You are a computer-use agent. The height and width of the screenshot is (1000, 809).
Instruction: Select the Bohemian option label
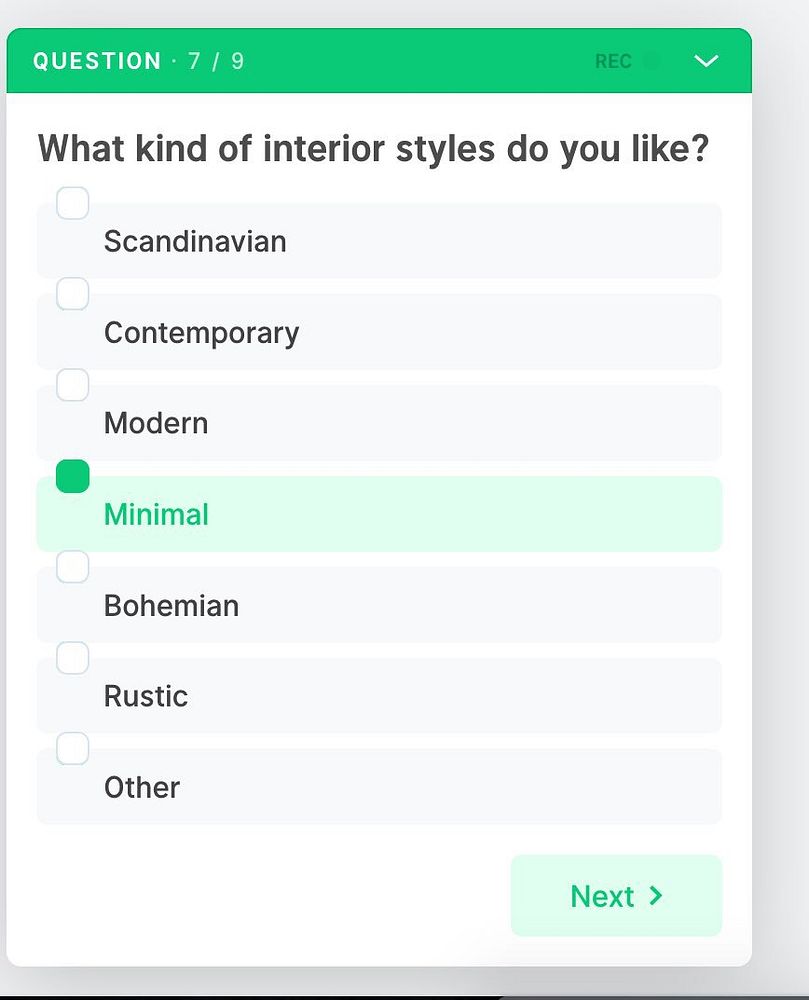(x=171, y=606)
